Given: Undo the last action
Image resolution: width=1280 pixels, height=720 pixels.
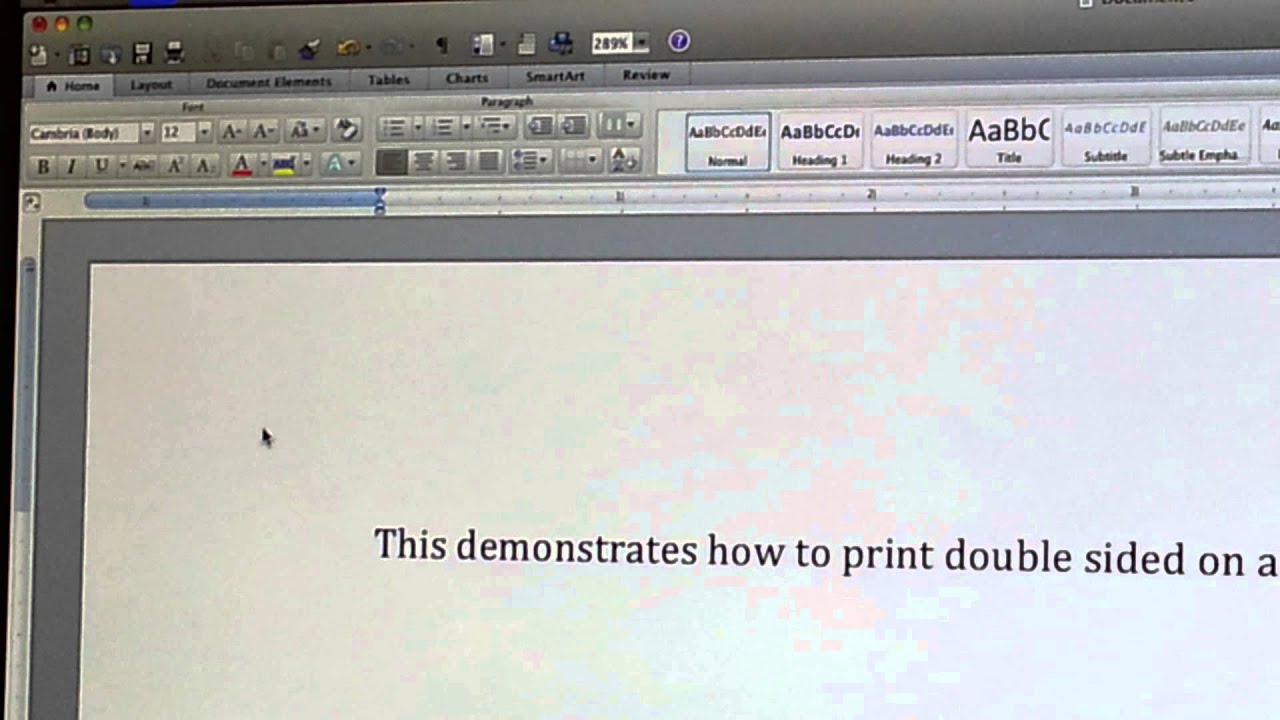Looking at the screenshot, I should click(x=348, y=47).
